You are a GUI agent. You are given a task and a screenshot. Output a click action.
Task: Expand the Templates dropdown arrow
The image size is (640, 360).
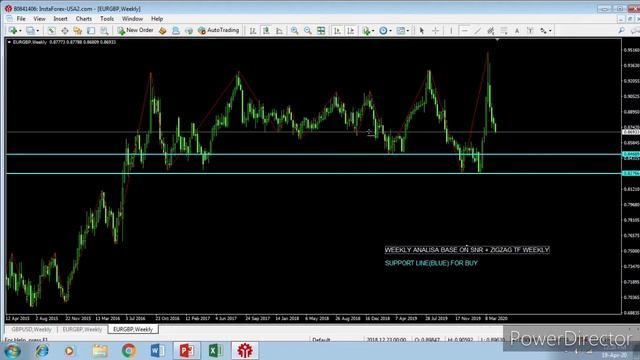[408, 31]
